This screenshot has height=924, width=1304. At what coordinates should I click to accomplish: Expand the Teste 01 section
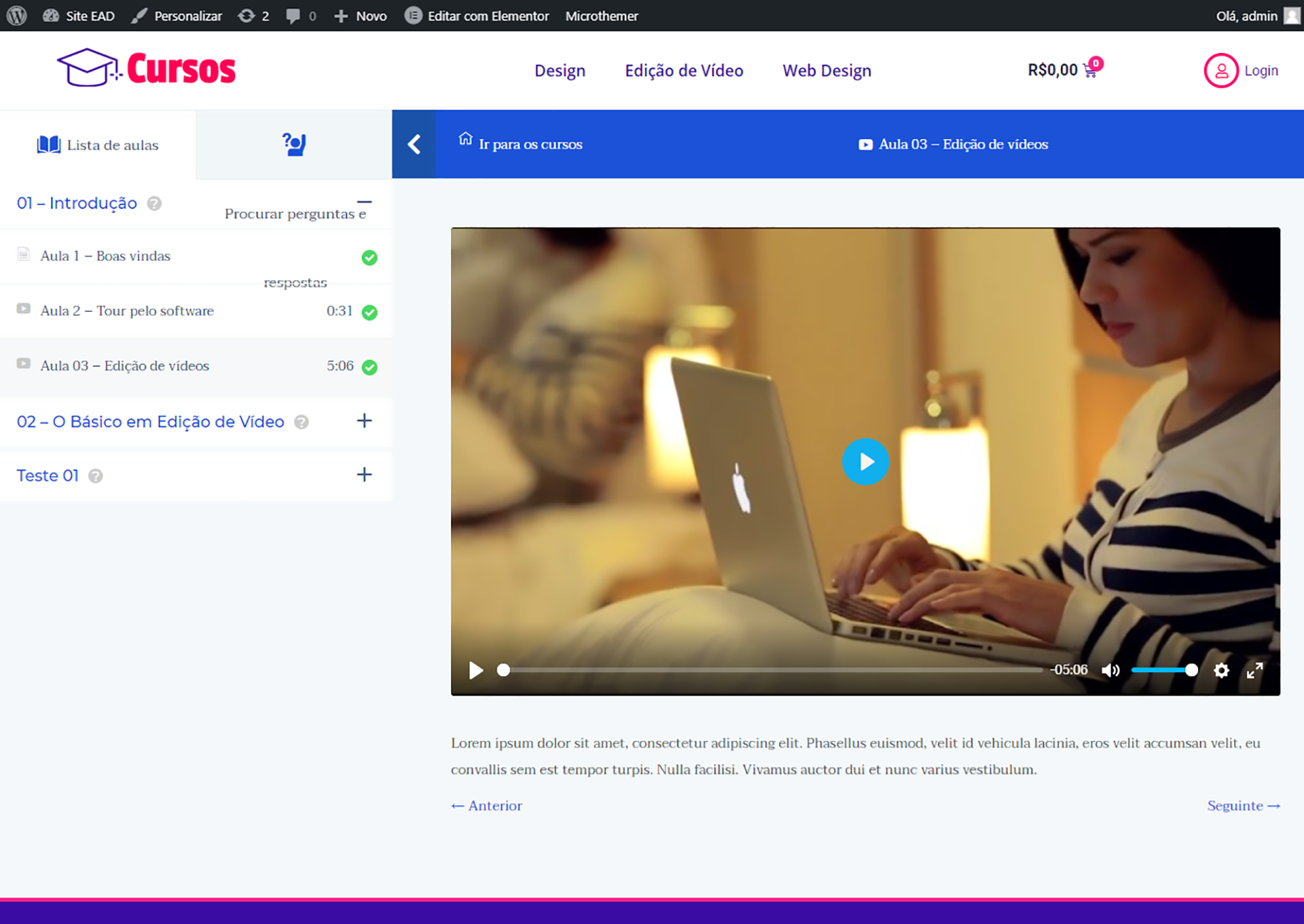coord(365,475)
